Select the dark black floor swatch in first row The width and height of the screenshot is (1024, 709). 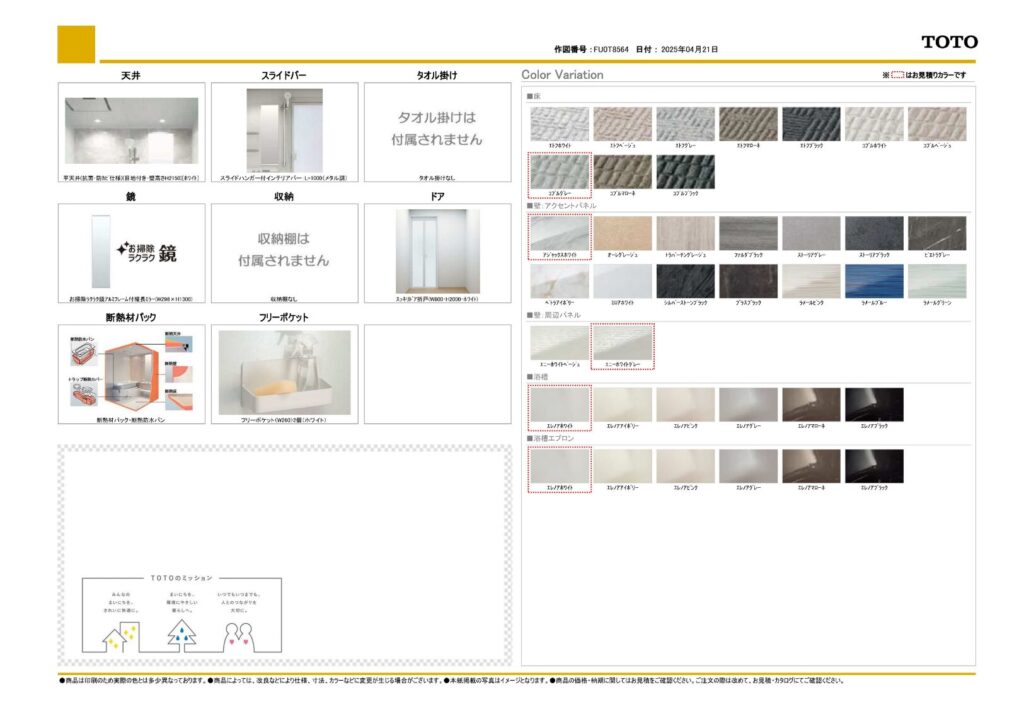pyautogui.click(x=810, y=124)
